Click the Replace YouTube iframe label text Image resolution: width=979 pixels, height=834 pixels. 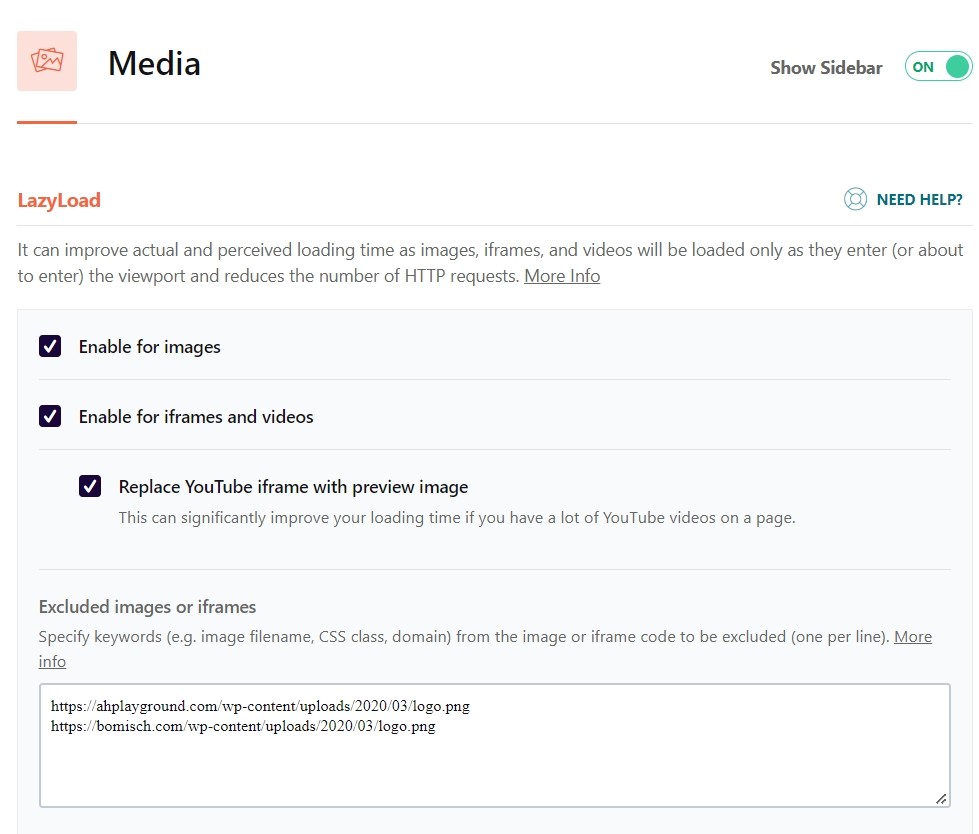(293, 487)
